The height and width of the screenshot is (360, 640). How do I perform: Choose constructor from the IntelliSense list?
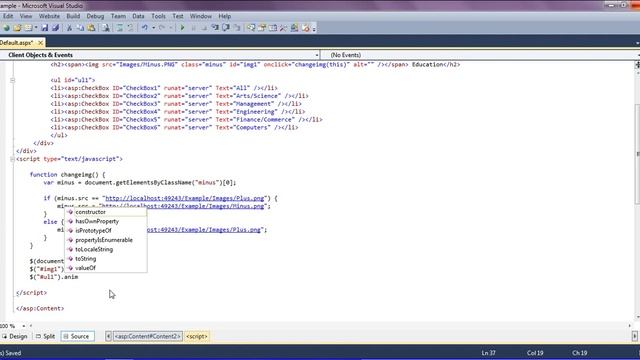point(106,212)
